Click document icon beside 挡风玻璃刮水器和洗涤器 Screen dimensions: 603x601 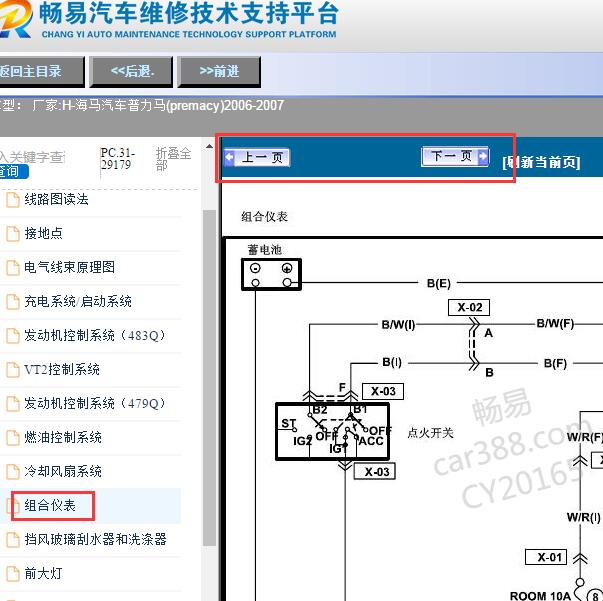pyautogui.click(x=13, y=540)
